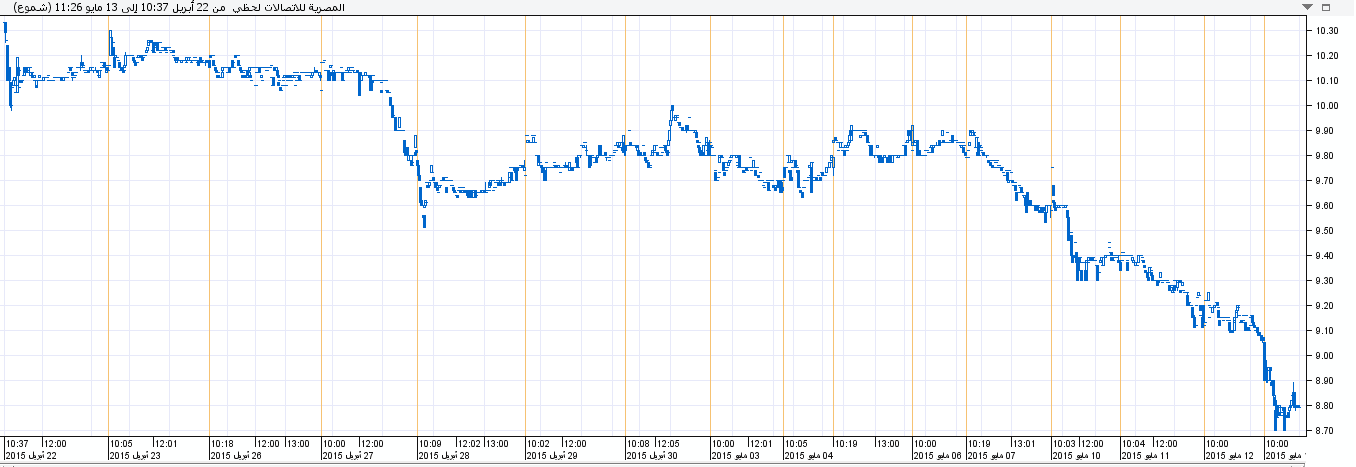Screen dimensions: 1356x467
Task: Click the 13:01 time tick on the axis
Action: coord(1023,443)
